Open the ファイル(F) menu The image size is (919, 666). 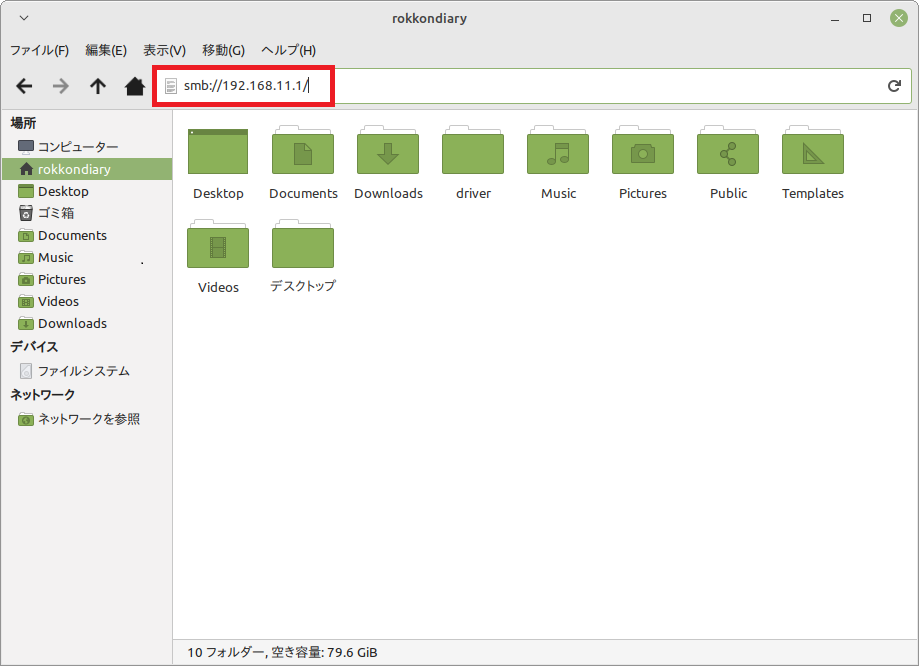[39, 50]
